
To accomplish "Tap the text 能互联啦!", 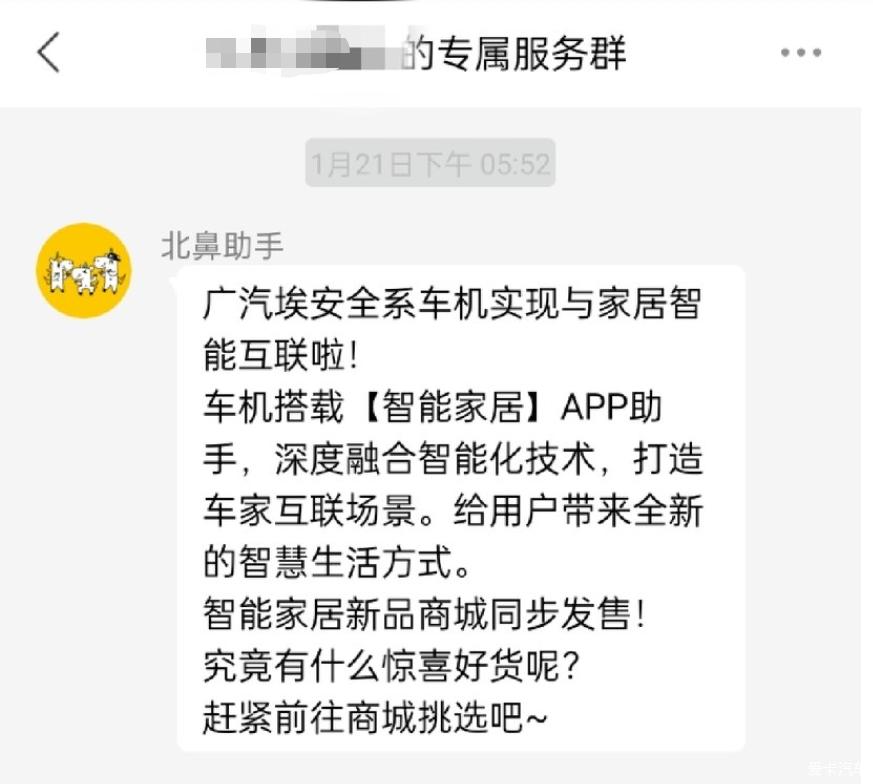I will tap(280, 355).
